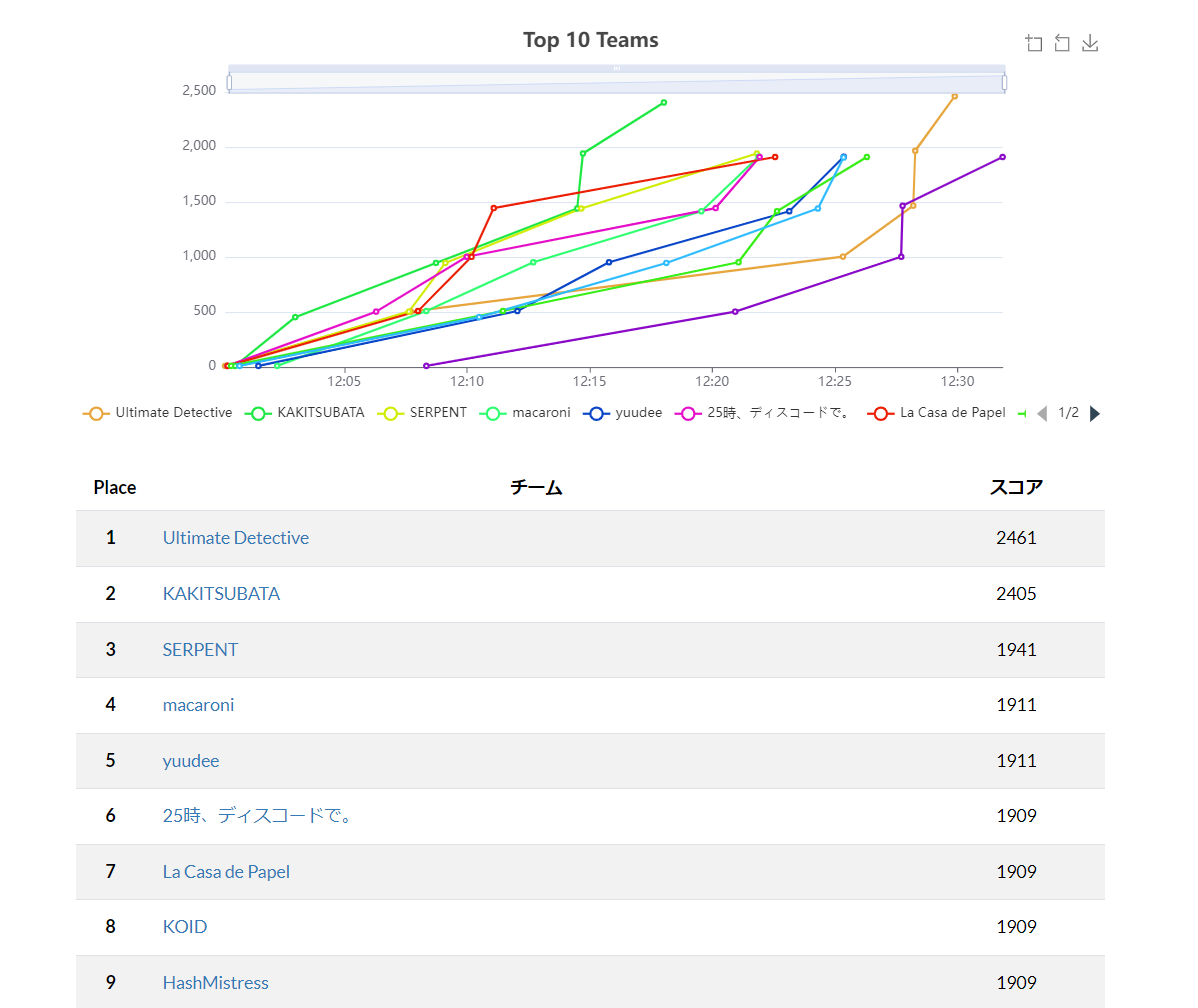
Task: Click place number 9 cell
Action: [x=111, y=982]
